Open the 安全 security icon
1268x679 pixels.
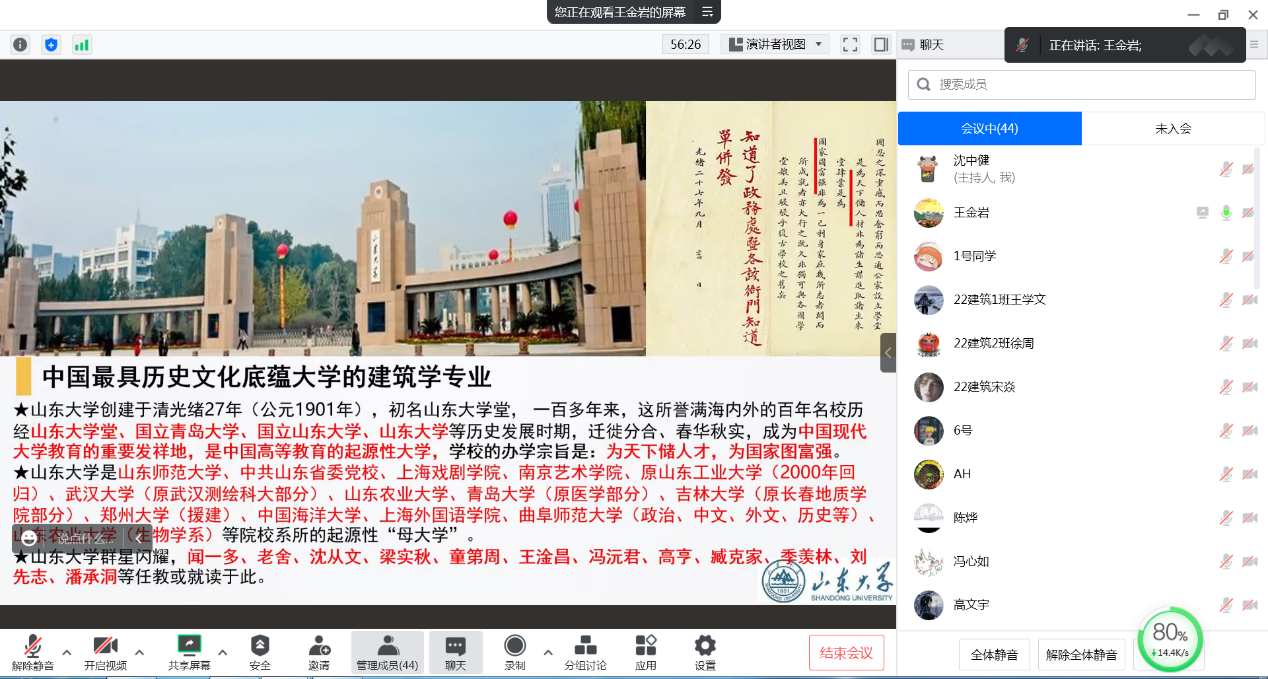[260, 652]
